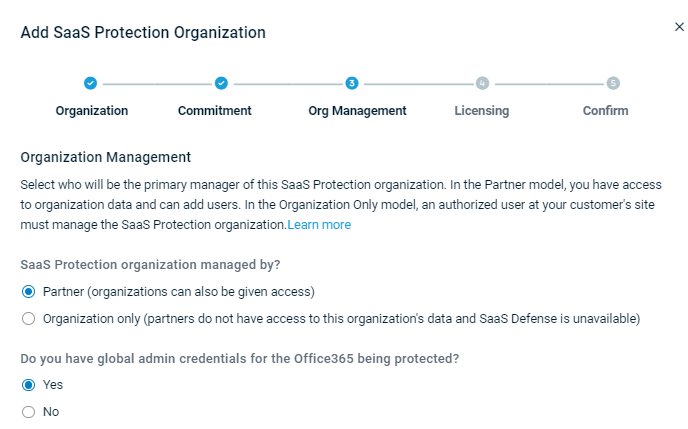
Task: Click the step 4 Licensing circle icon
Action: tap(482, 83)
